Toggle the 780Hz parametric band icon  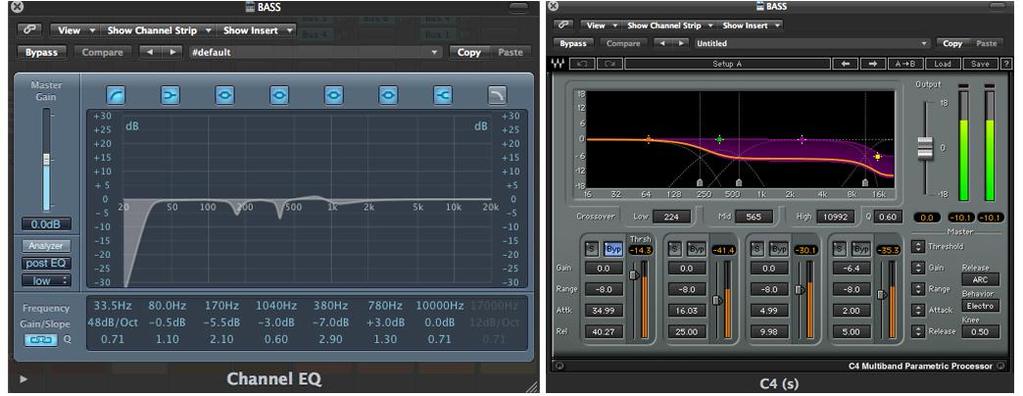click(388, 96)
